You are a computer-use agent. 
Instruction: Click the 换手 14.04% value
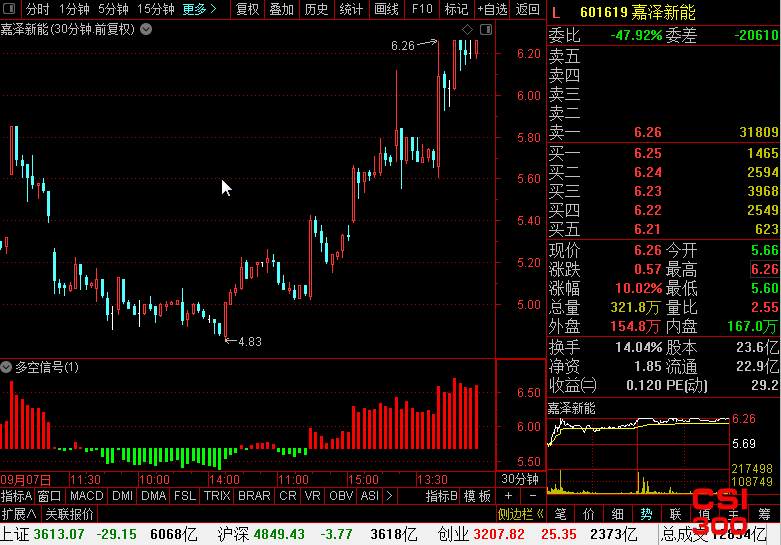pyautogui.click(x=638, y=347)
